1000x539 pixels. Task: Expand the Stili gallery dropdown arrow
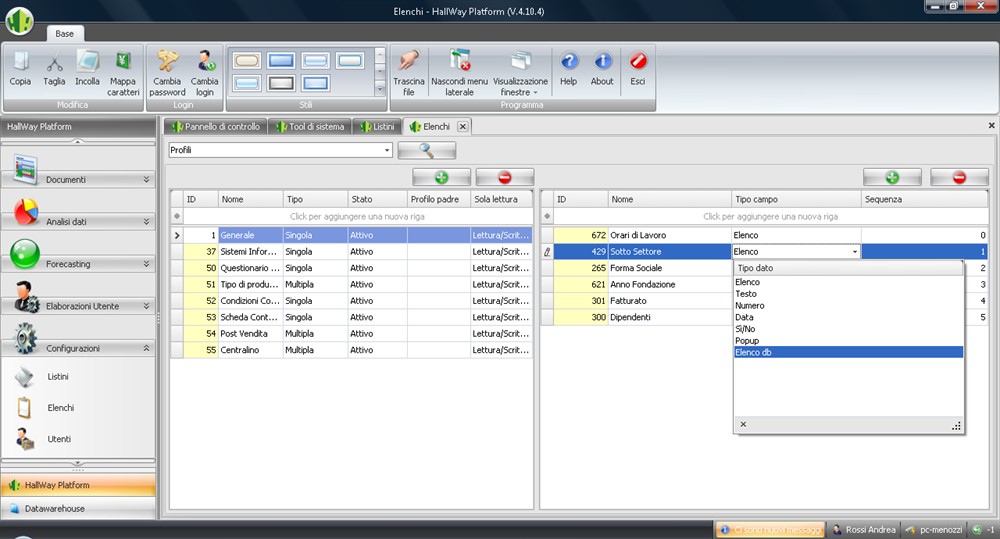point(380,89)
